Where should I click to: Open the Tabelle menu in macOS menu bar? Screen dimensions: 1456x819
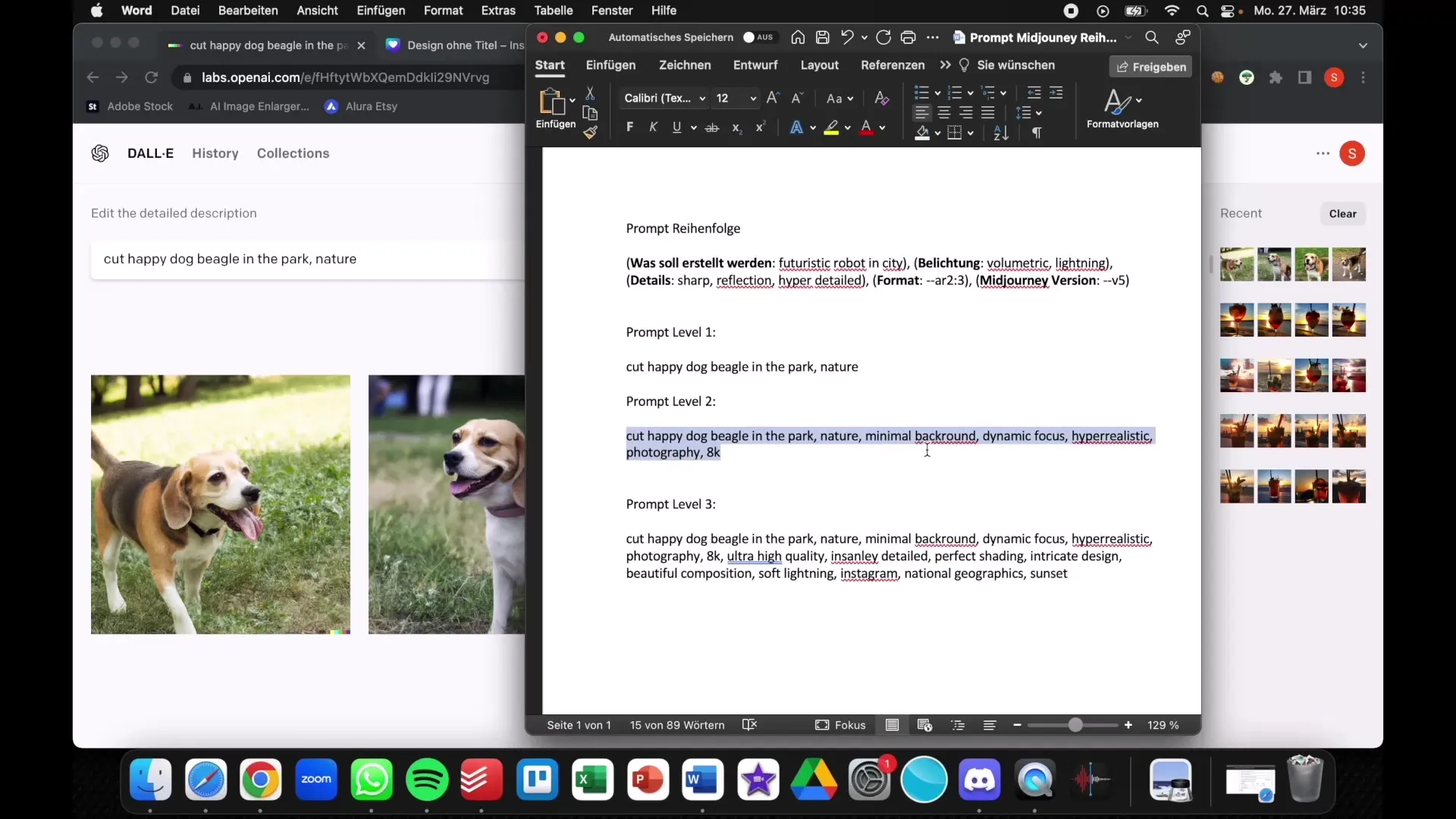[554, 11]
